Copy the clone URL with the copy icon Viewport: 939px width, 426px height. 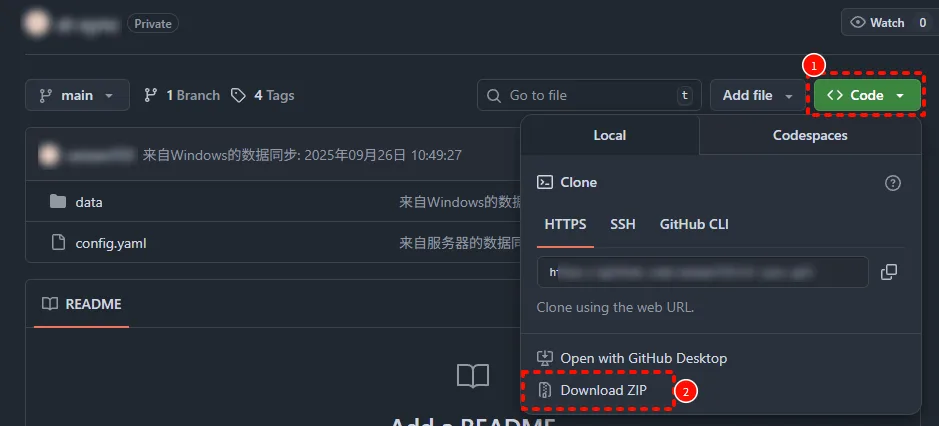[x=889, y=272]
